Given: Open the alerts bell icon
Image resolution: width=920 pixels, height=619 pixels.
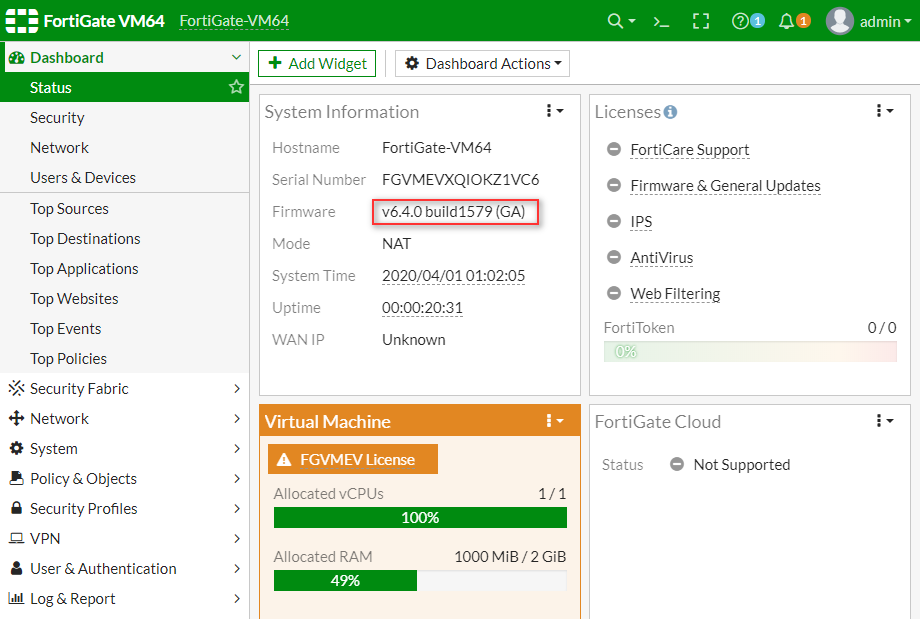Looking at the screenshot, I should 786,20.
